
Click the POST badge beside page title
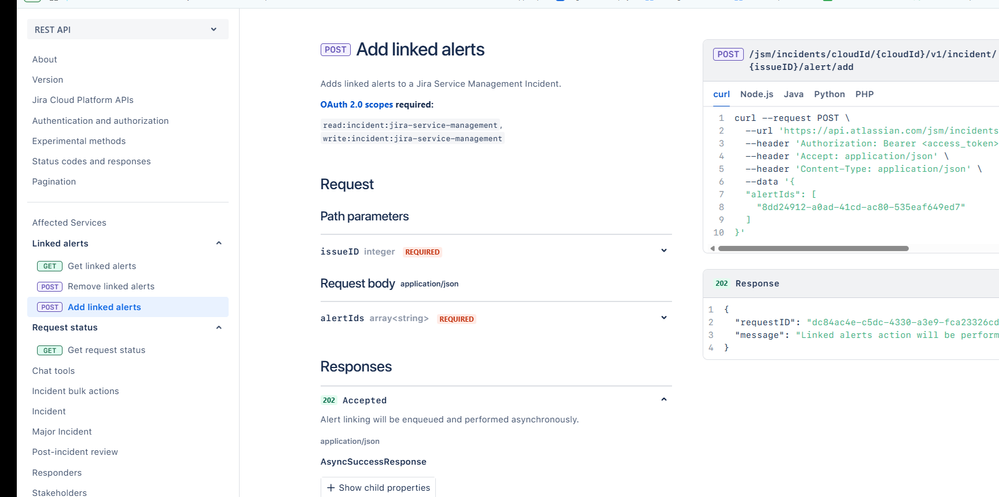[x=336, y=50]
